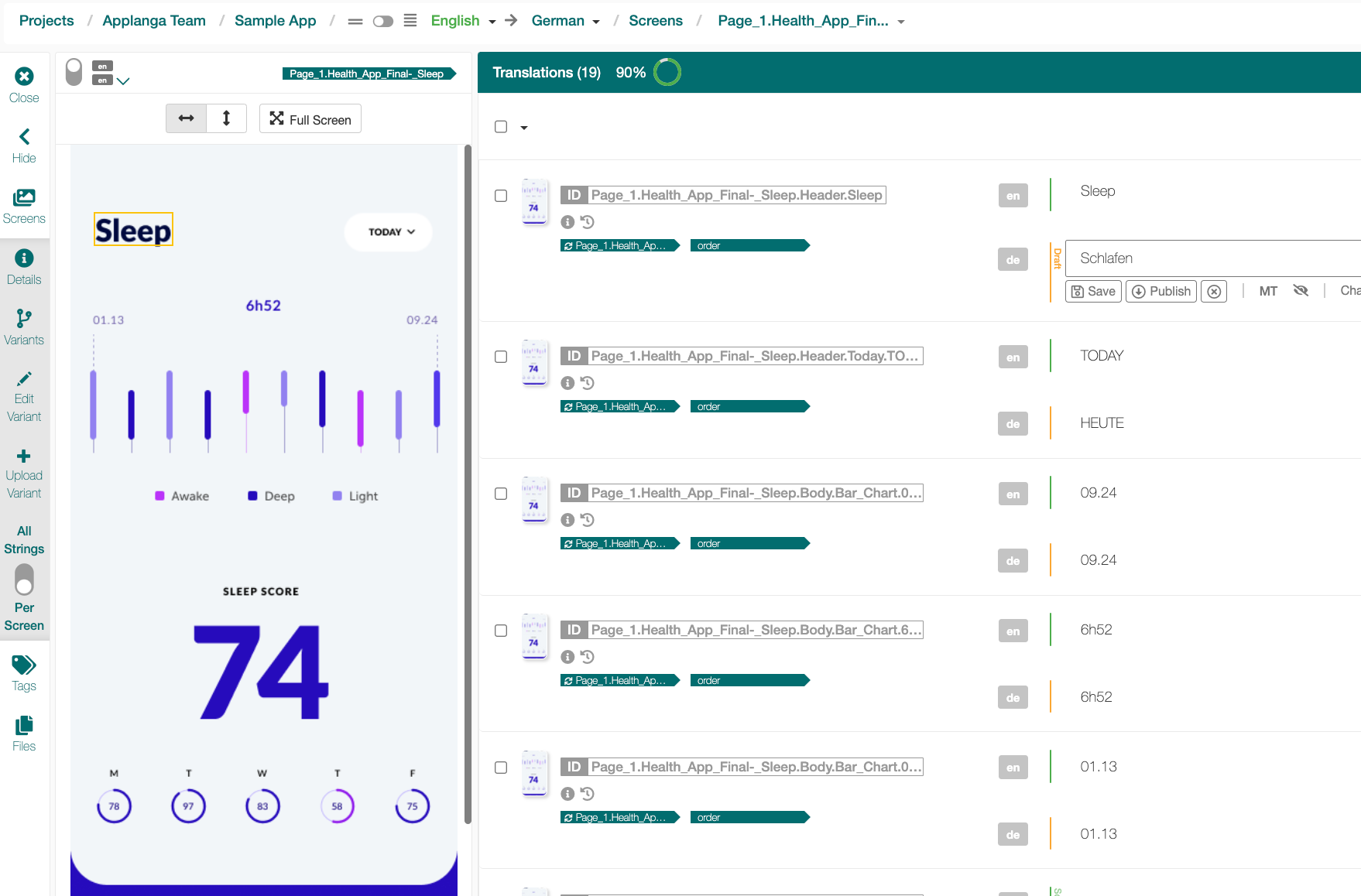
Task: Show info for the 6h52 string
Action: click(567, 657)
